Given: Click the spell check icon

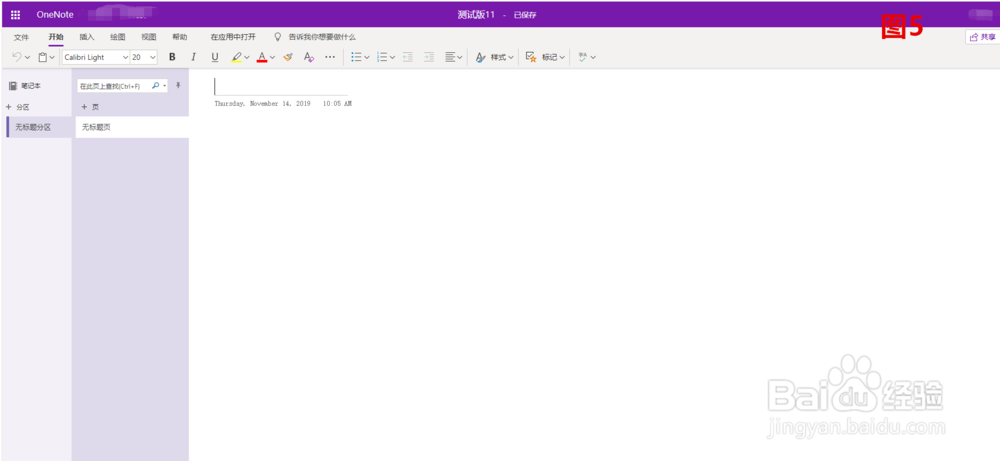Looking at the screenshot, I should (582, 57).
